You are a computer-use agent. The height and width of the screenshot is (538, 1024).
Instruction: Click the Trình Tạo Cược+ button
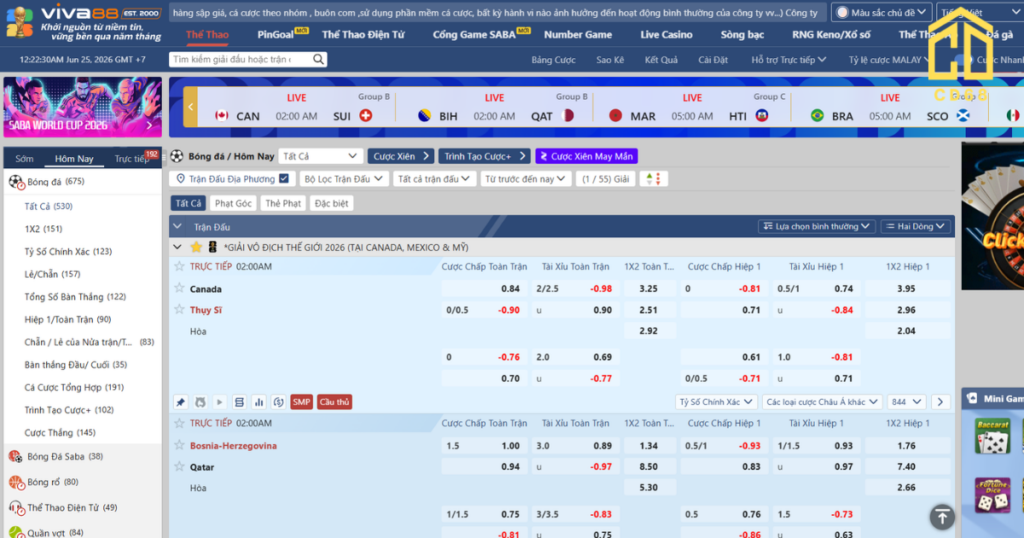click(x=485, y=156)
